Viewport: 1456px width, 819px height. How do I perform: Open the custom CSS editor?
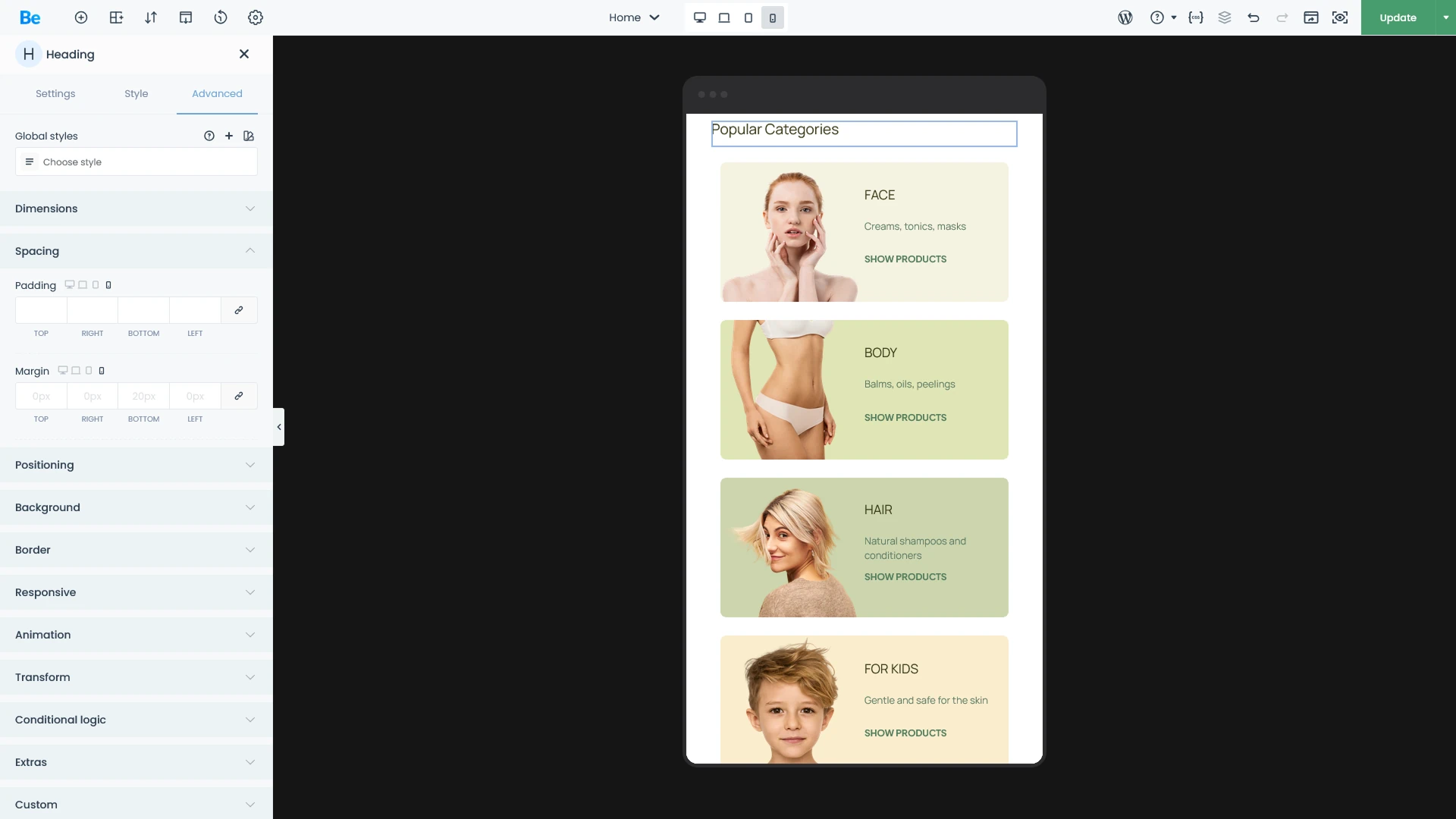tap(1196, 17)
